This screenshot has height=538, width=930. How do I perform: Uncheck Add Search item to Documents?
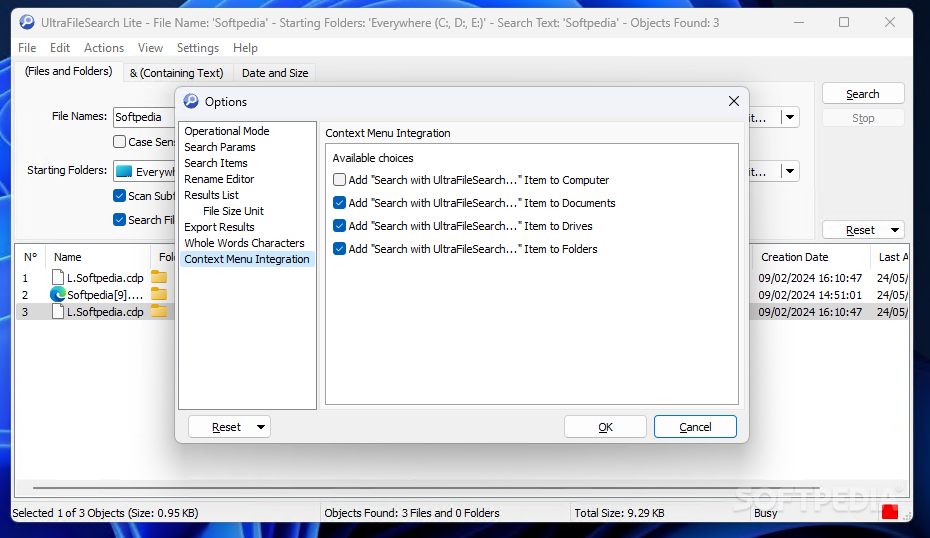(339, 203)
